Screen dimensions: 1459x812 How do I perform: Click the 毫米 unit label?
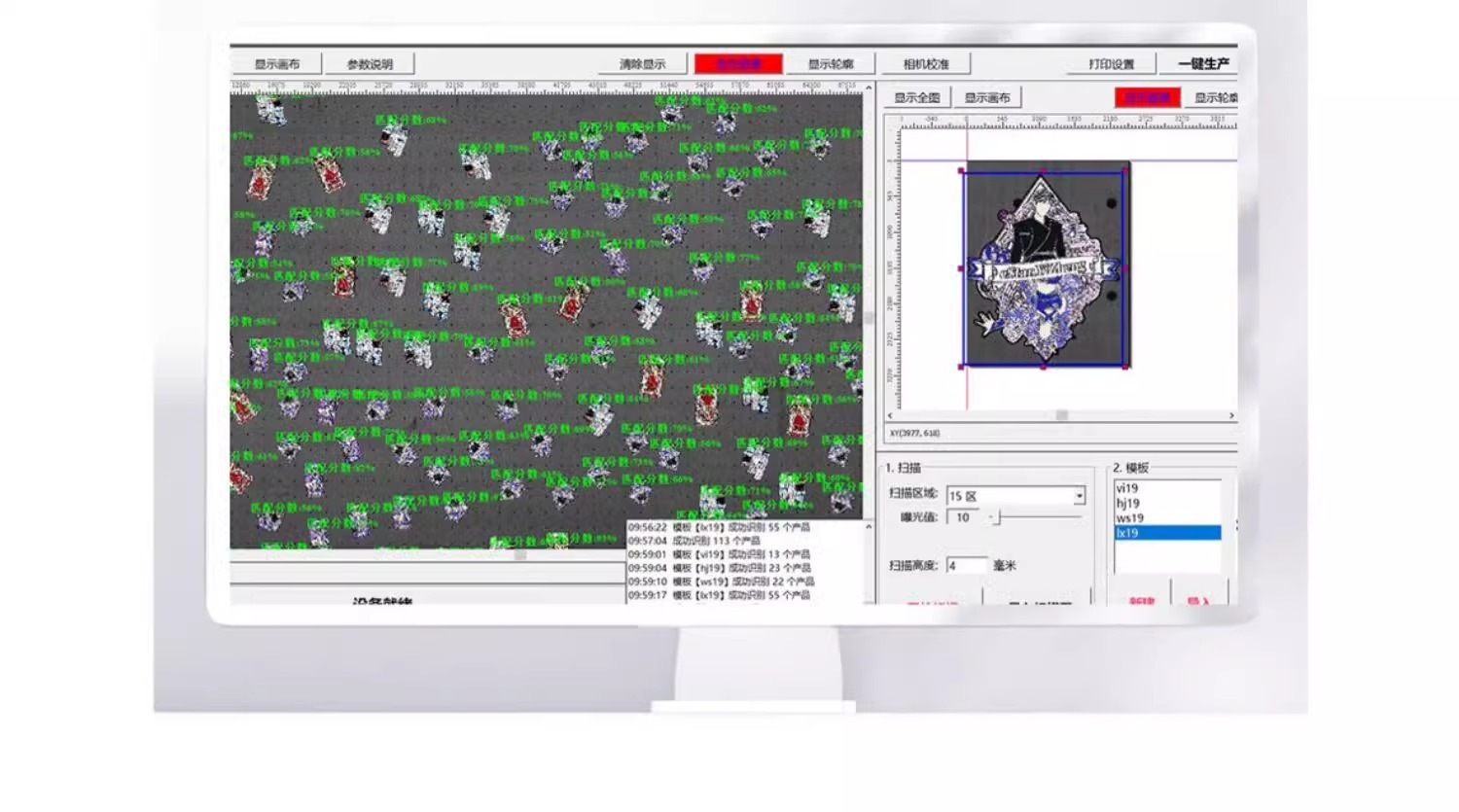coord(1004,565)
